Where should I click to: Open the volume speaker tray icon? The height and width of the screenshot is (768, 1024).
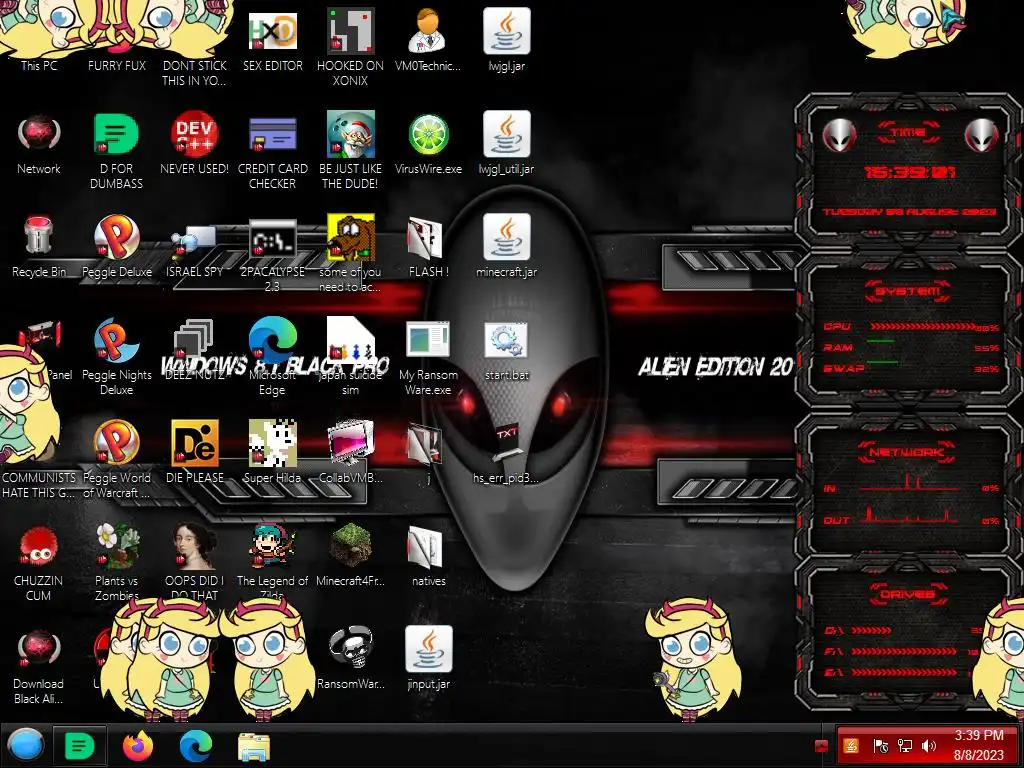[929, 746]
